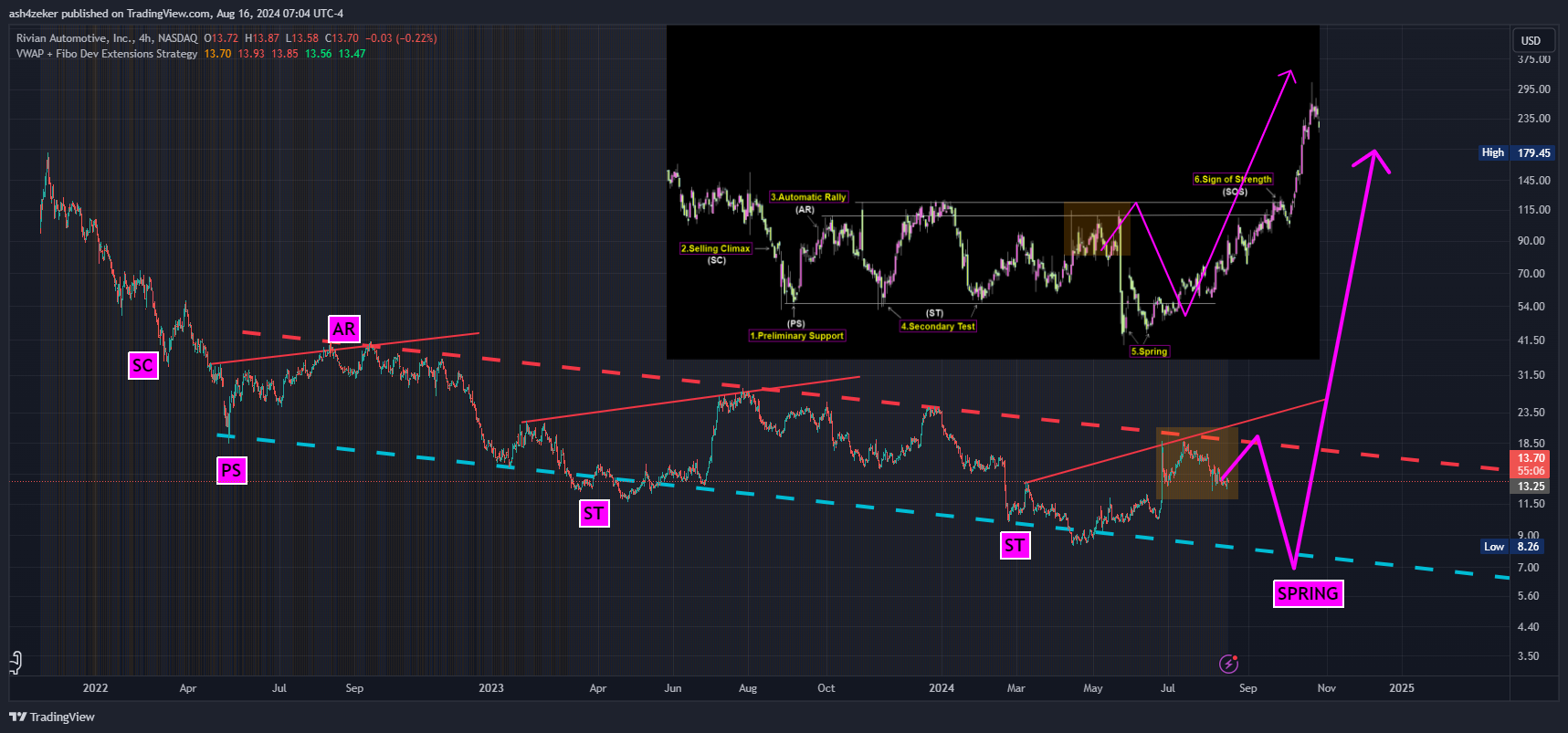Click the lightning bolt events icon near time axis
Screen dimensions: 1568x733
point(1229,664)
